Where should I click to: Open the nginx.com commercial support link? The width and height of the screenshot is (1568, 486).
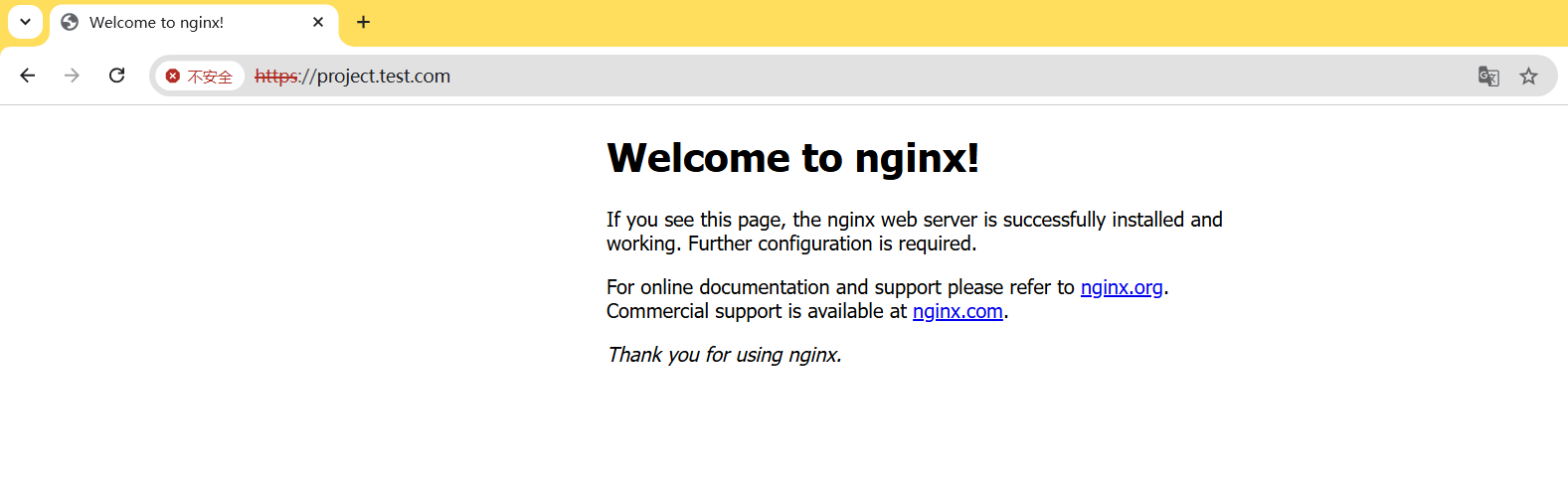(958, 311)
